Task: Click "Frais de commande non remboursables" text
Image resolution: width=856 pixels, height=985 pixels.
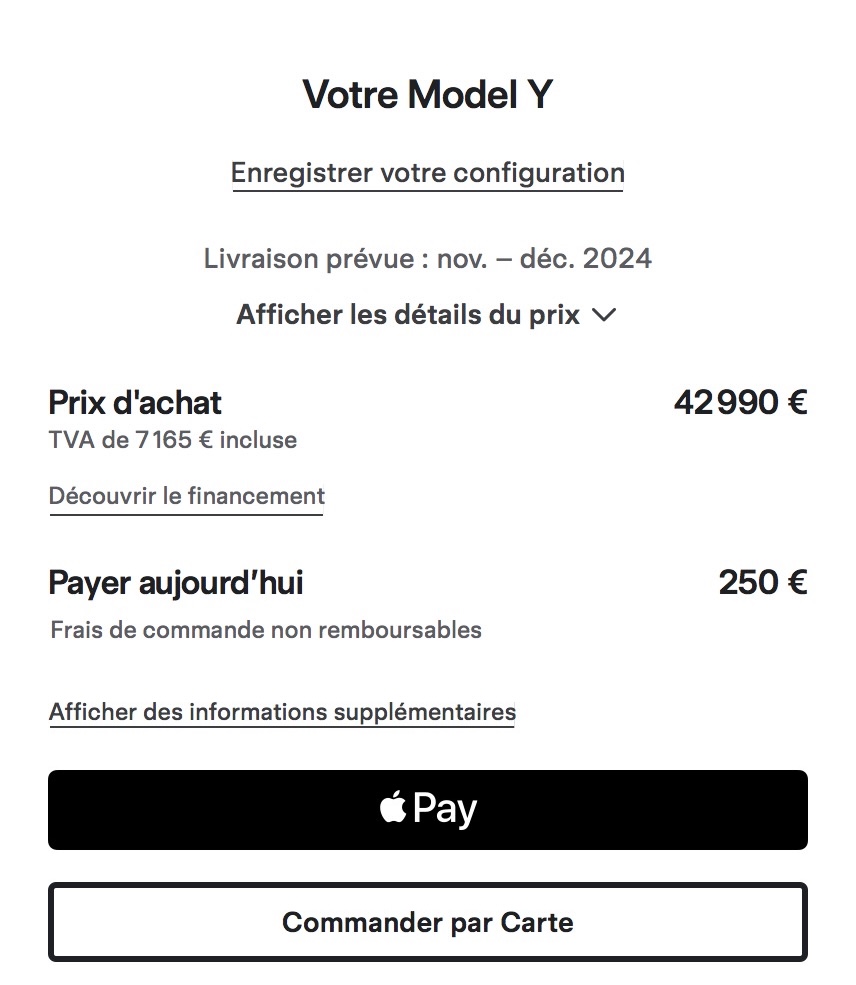Action: point(266,630)
